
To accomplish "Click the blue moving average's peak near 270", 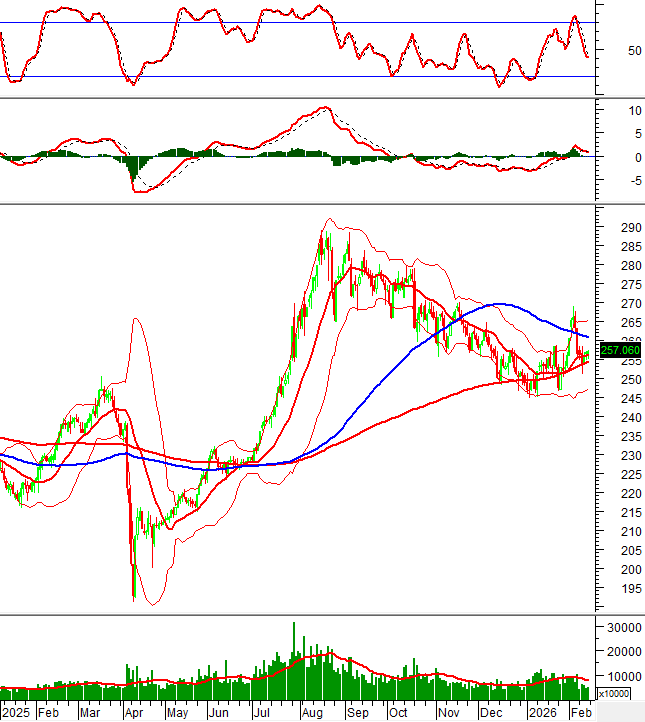I will pos(500,304).
